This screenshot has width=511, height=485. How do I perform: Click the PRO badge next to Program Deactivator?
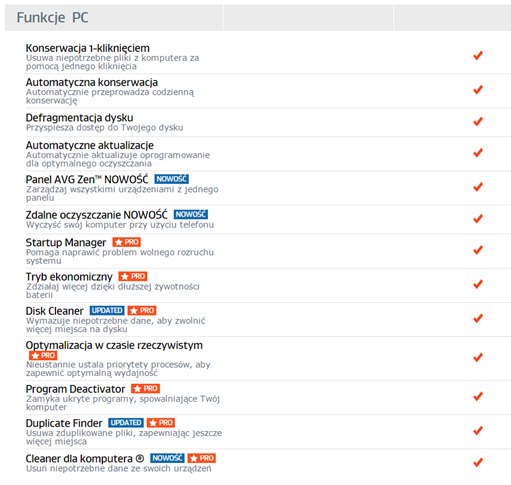click(145, 389)
